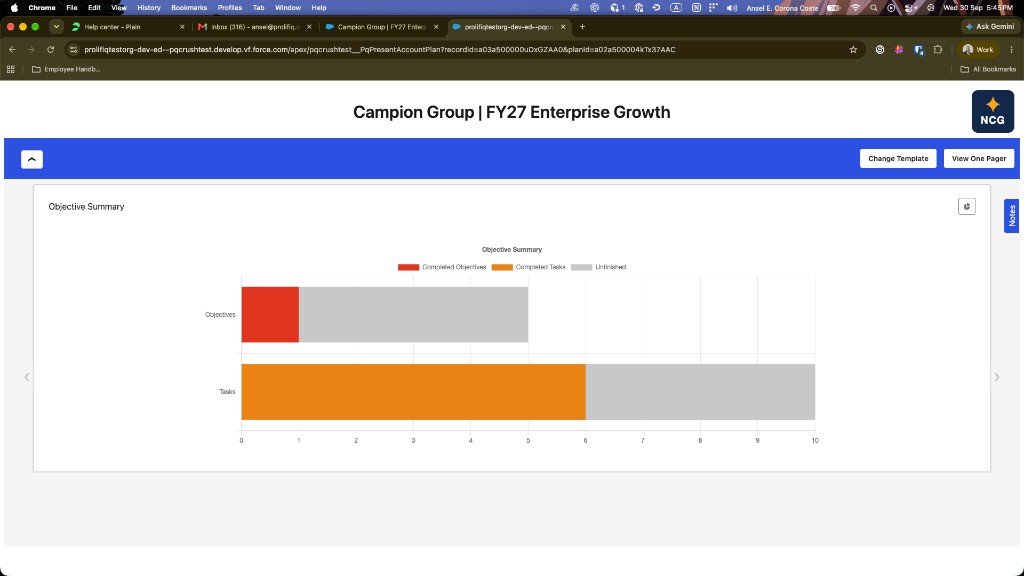Open the History menu
Image resolution: width=1024 pixels, height=576 pixels.
(x=149, y=8)
